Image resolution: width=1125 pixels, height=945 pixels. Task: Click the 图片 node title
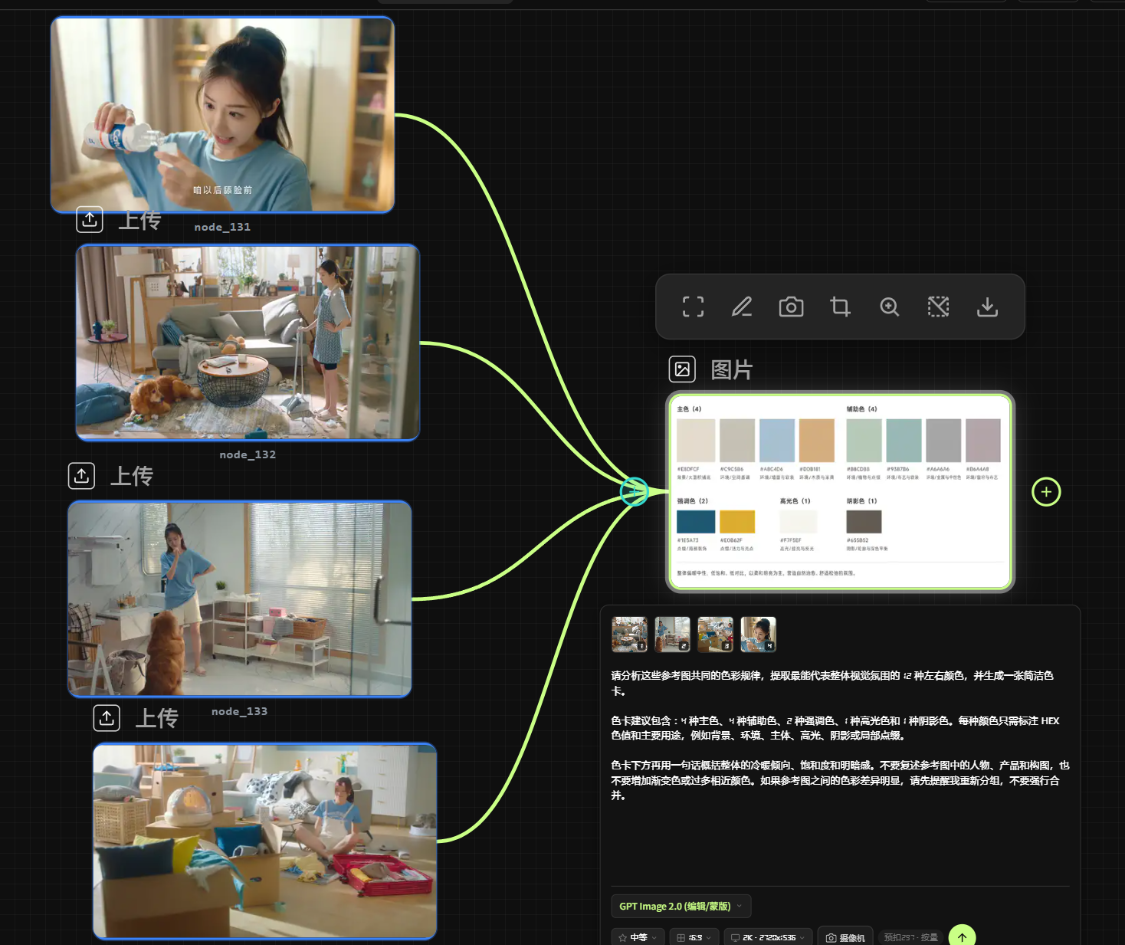tap(732, 370)
